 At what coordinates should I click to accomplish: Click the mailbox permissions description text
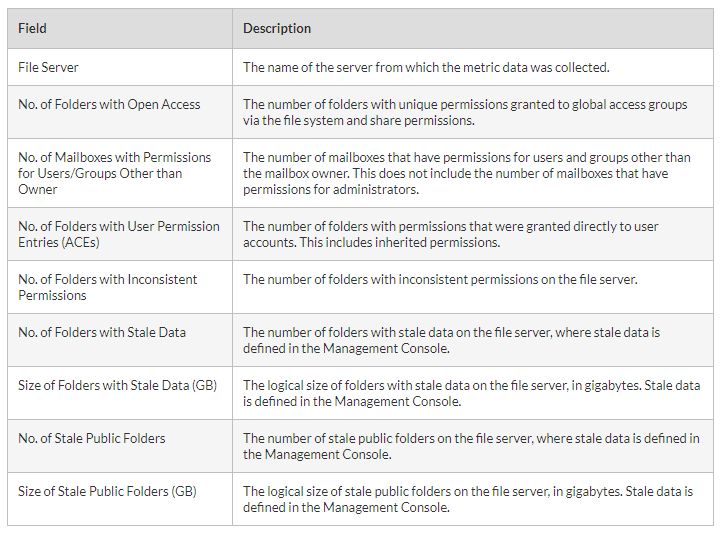pos(466,173)
